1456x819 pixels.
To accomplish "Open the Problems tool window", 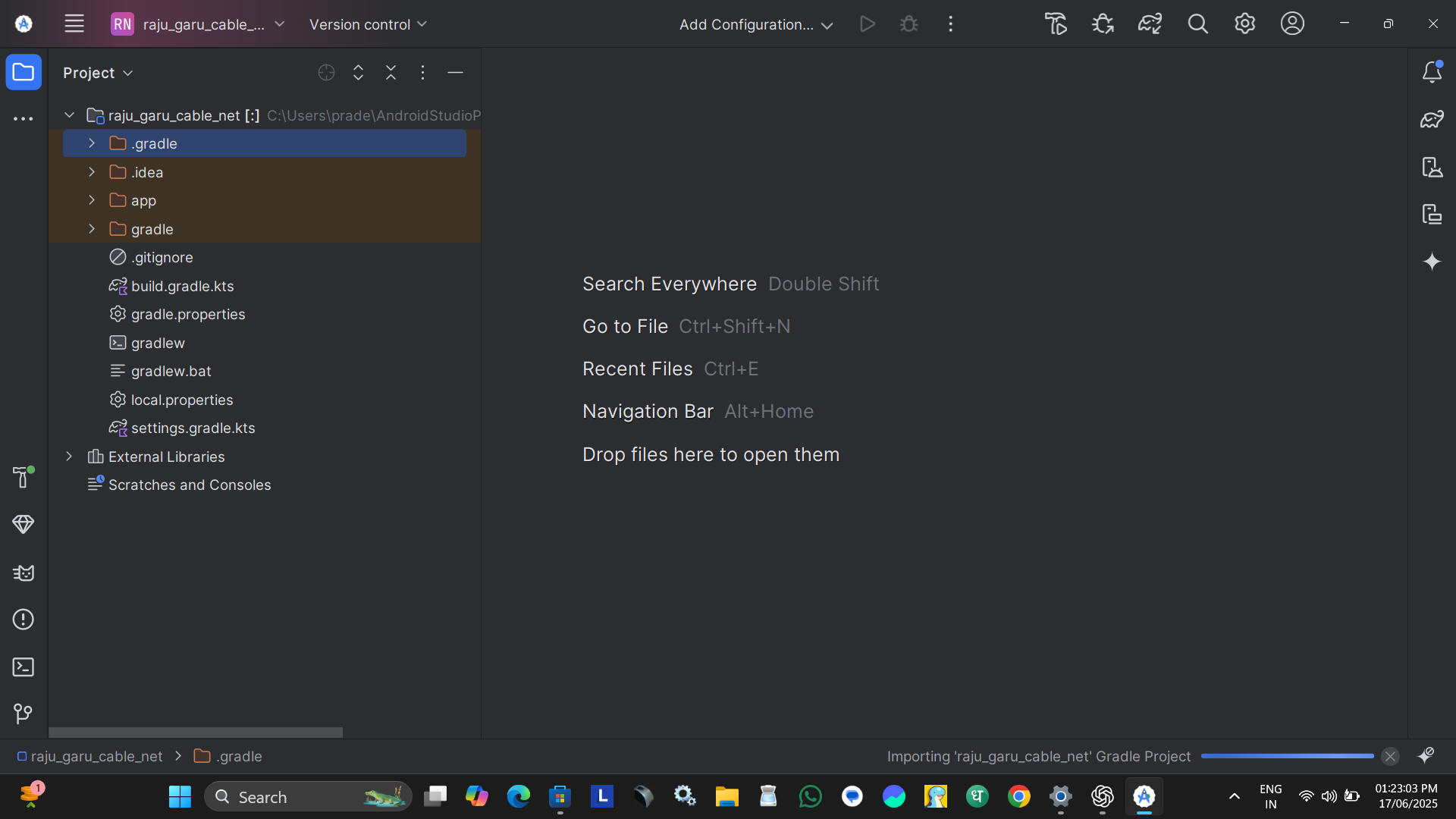I will pyautogui.click(x=23, y=620).
